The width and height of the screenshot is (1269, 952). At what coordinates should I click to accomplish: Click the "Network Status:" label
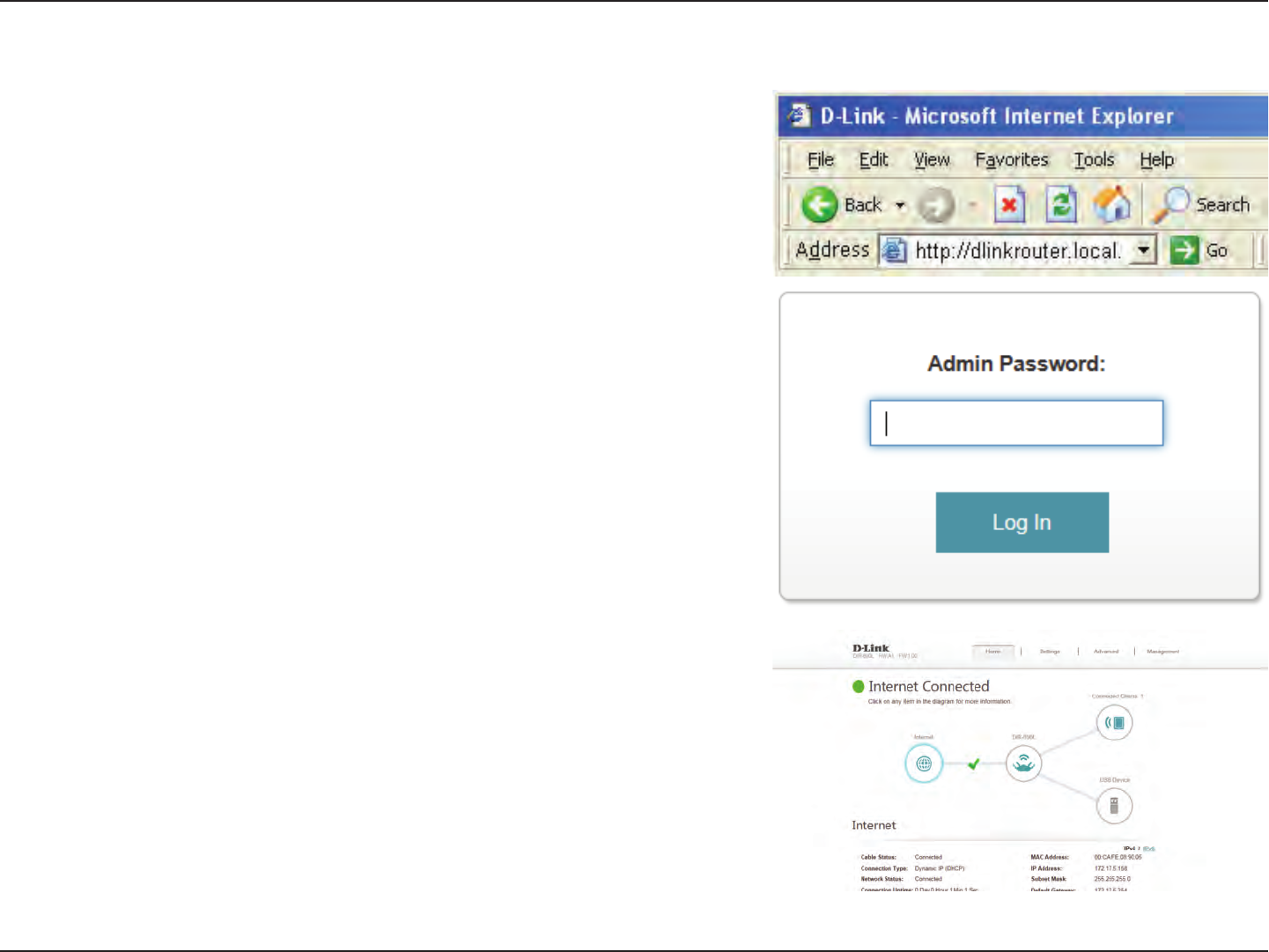pyautogui.click(x=882, y=879)
